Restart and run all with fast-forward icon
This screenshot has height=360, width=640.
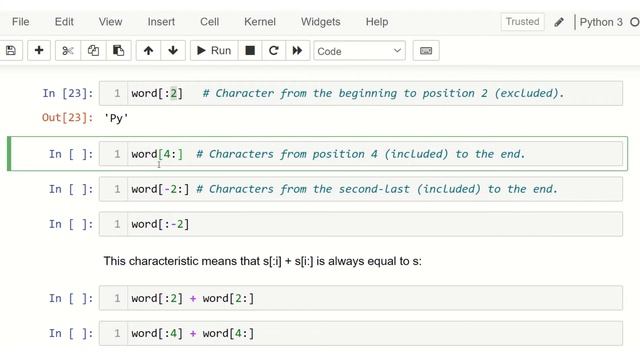coord(298,51)
